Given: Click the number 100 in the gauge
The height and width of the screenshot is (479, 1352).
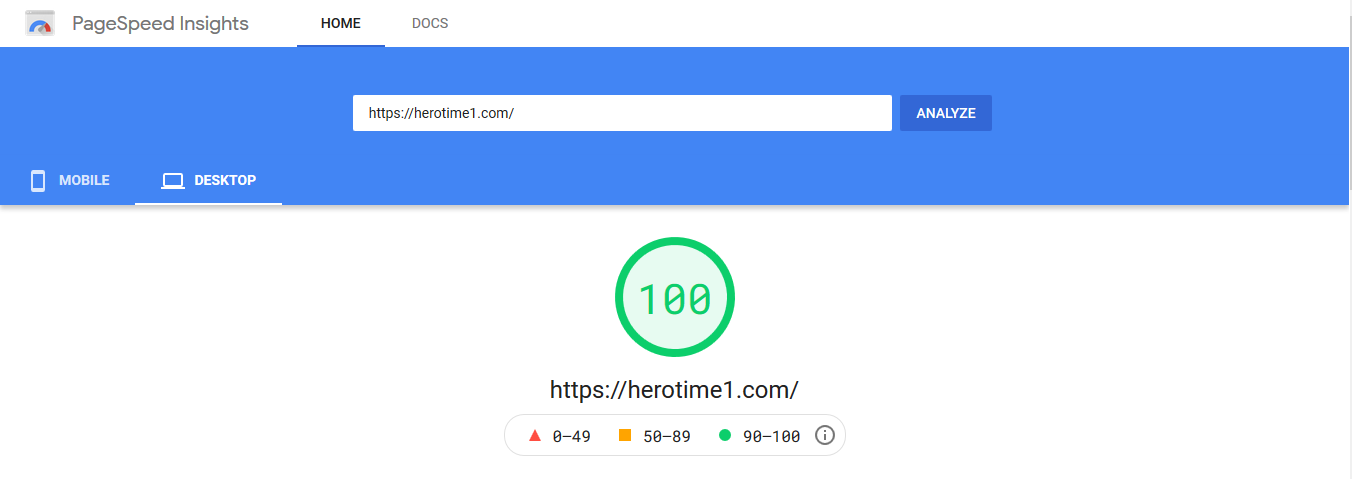Looking at the screenshot, I should click(675, 299).
